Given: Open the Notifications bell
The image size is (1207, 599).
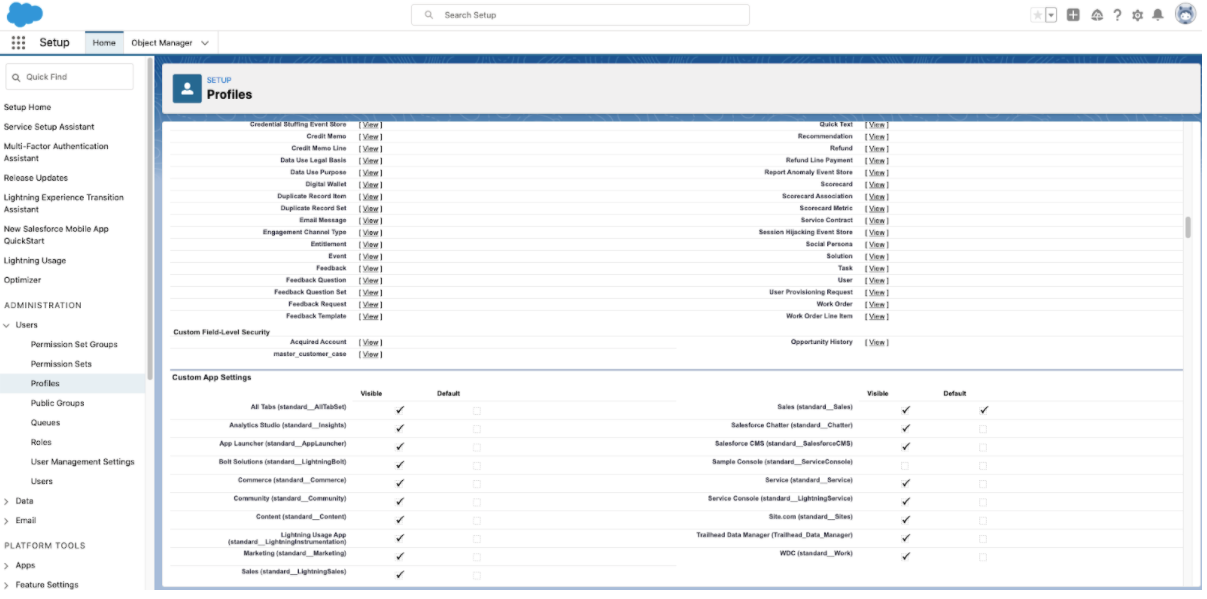Looking at the screenshot, I should pyautogui.click(x=1158, y=15).
